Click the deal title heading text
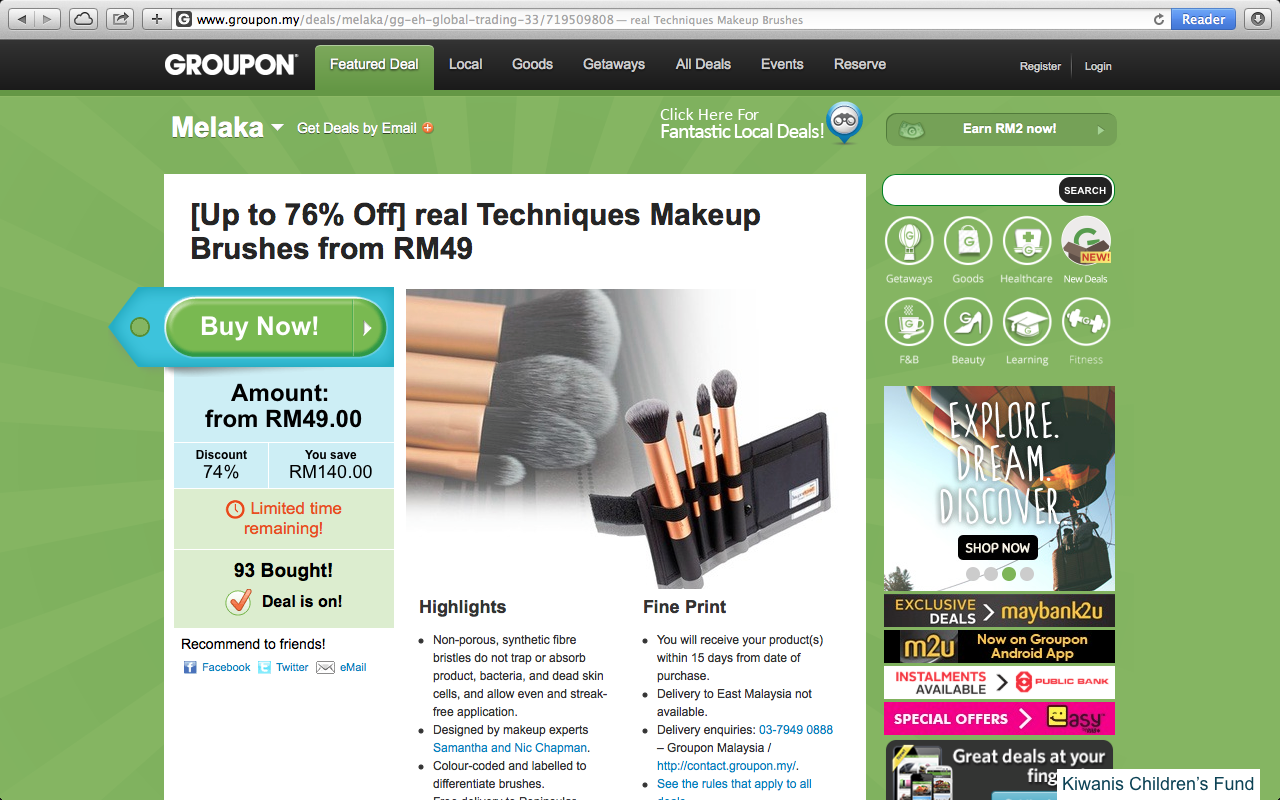 (476, 231)
